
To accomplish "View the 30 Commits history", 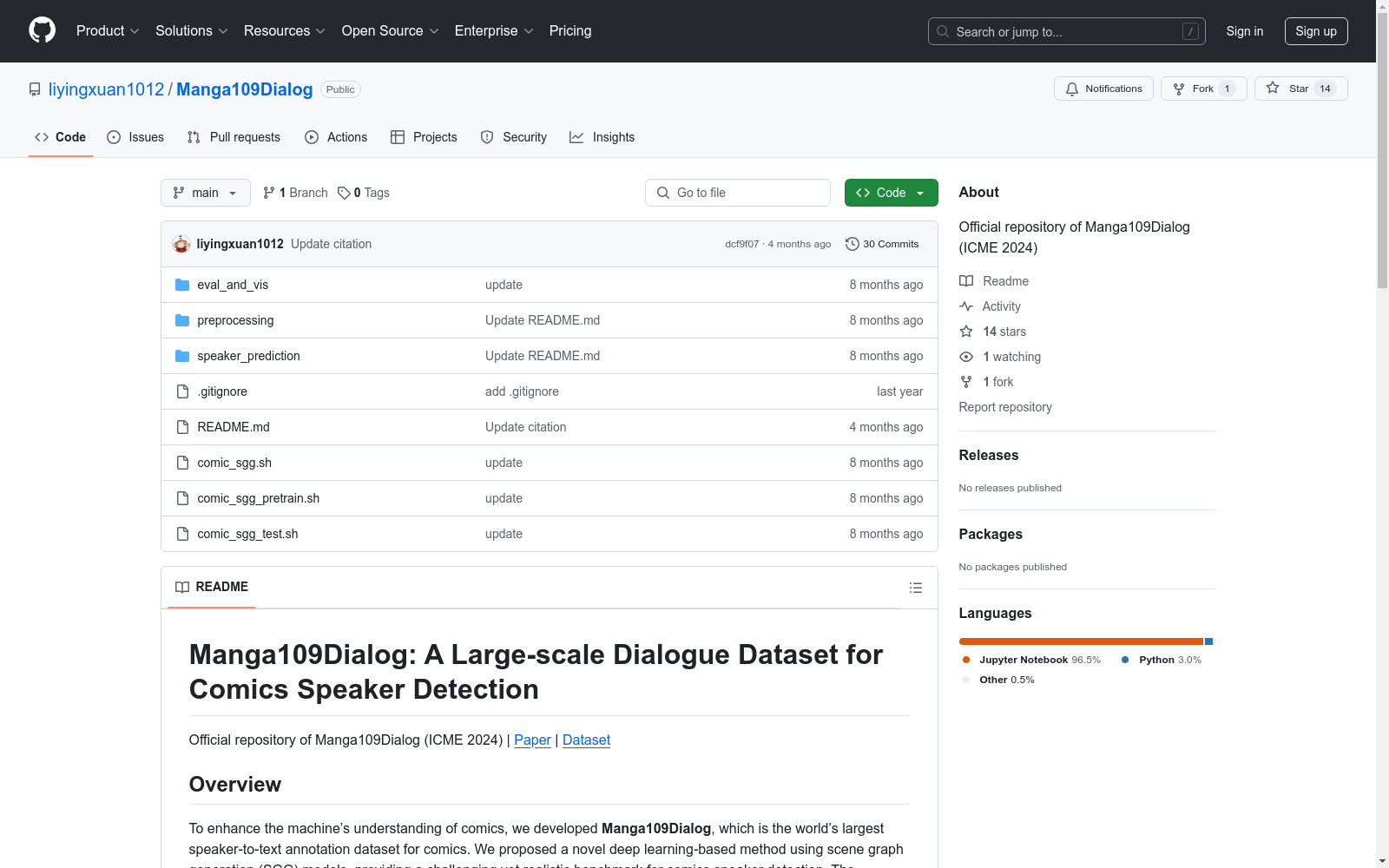I will 882,244.
